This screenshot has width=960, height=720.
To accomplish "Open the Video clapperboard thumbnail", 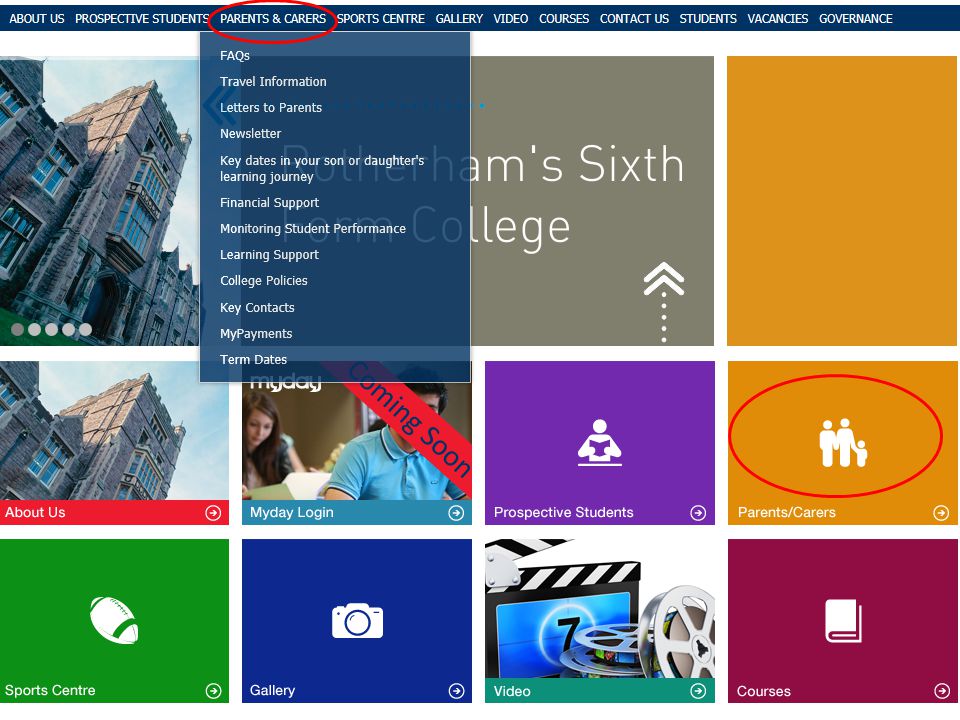I will point(599,609).
